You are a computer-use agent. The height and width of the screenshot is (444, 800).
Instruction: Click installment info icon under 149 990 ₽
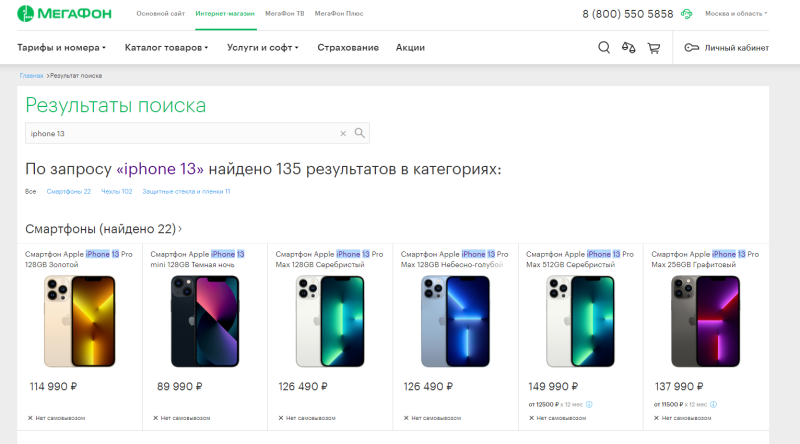589,404
